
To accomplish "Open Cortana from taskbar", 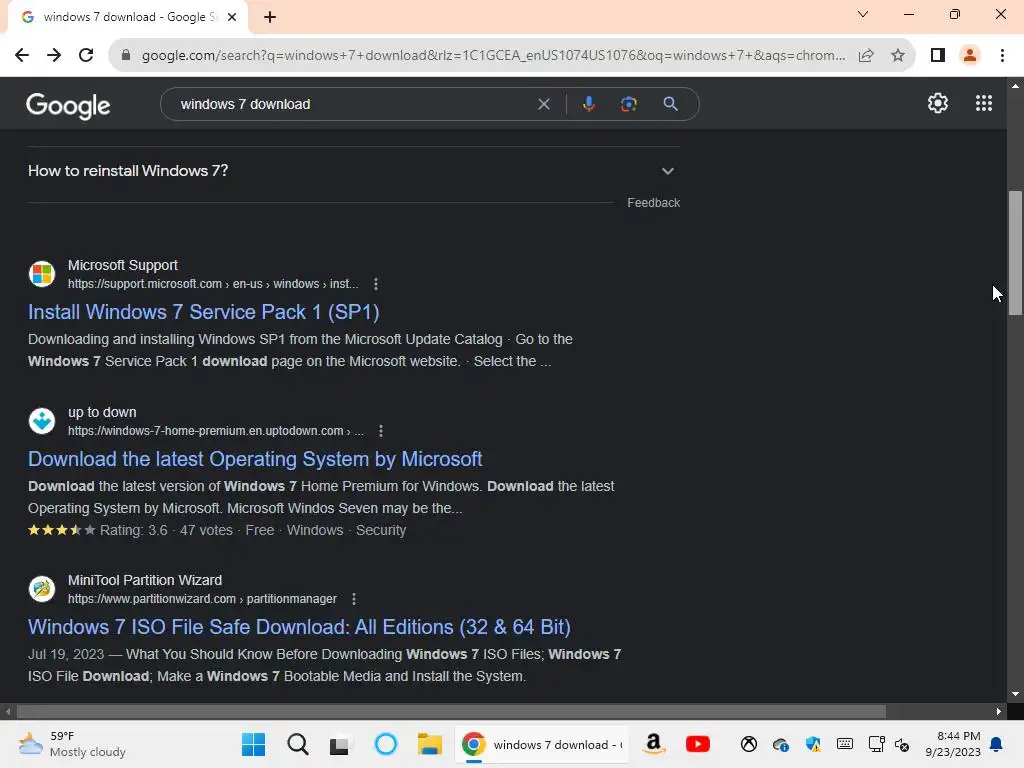I will [386, 744].
